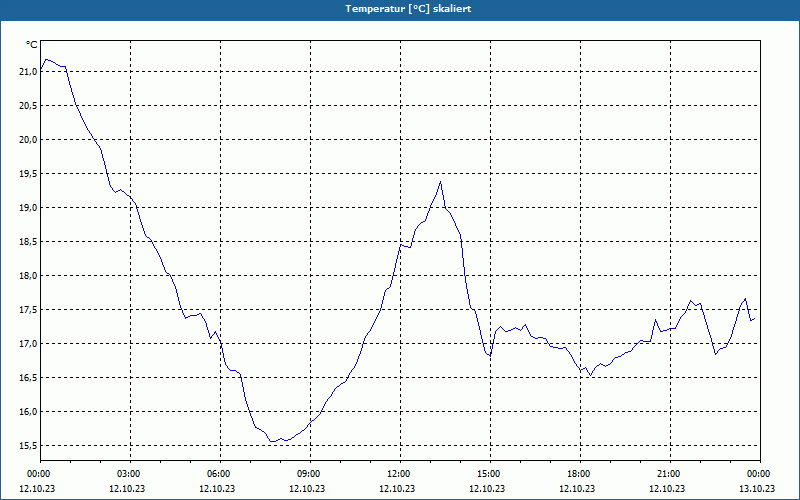Click the 21:00 time axis label
This screenshot has width=800, height=500.
coord(670,474)
